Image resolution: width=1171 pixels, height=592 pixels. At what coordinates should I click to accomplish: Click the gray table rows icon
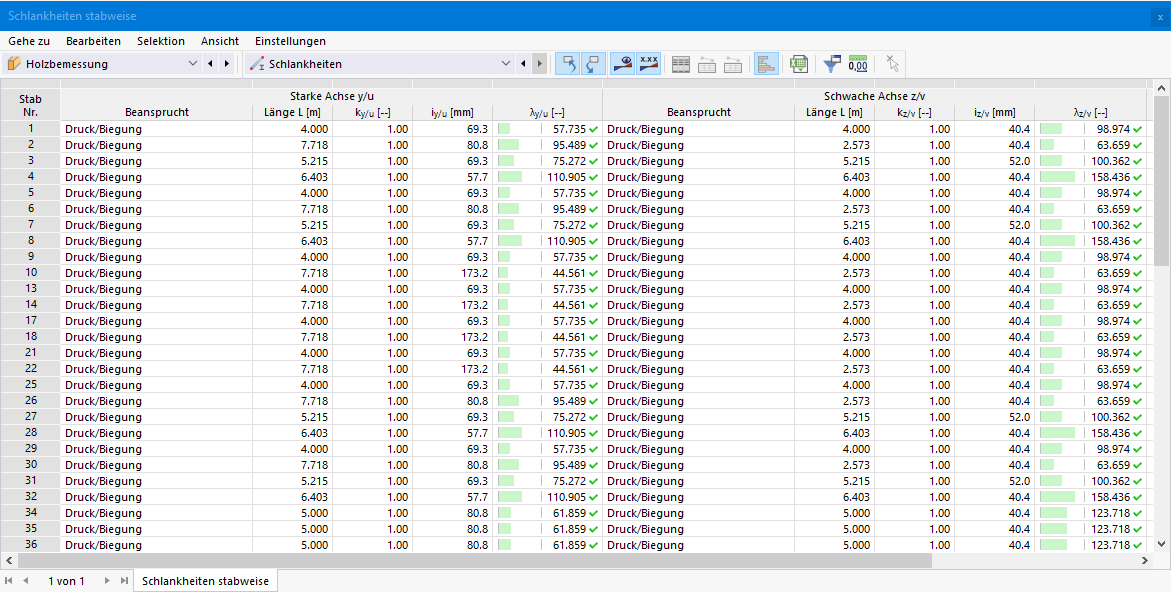(680, 64)
